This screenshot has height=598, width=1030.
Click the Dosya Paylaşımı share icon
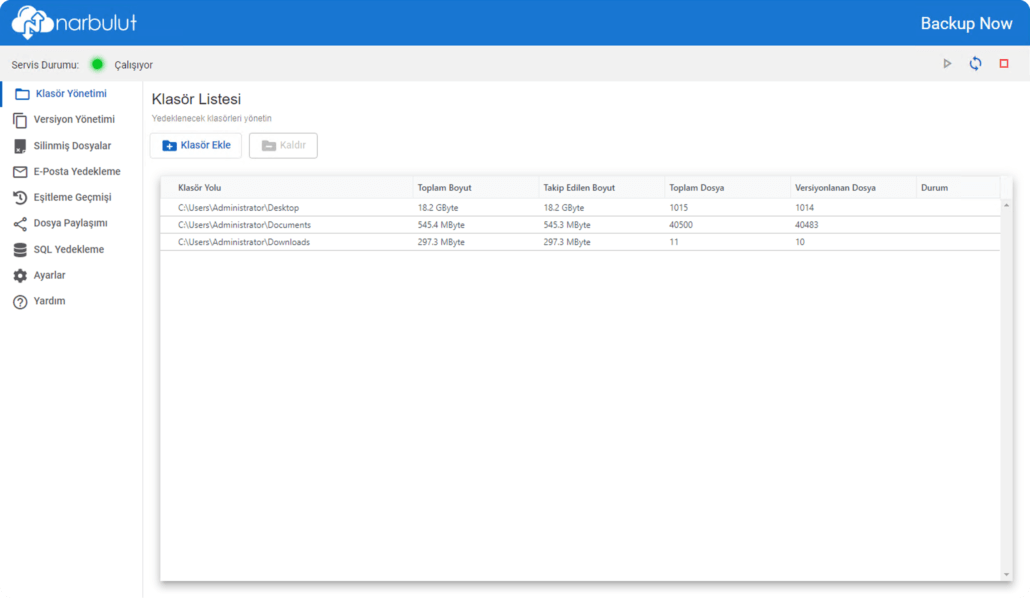20,224
